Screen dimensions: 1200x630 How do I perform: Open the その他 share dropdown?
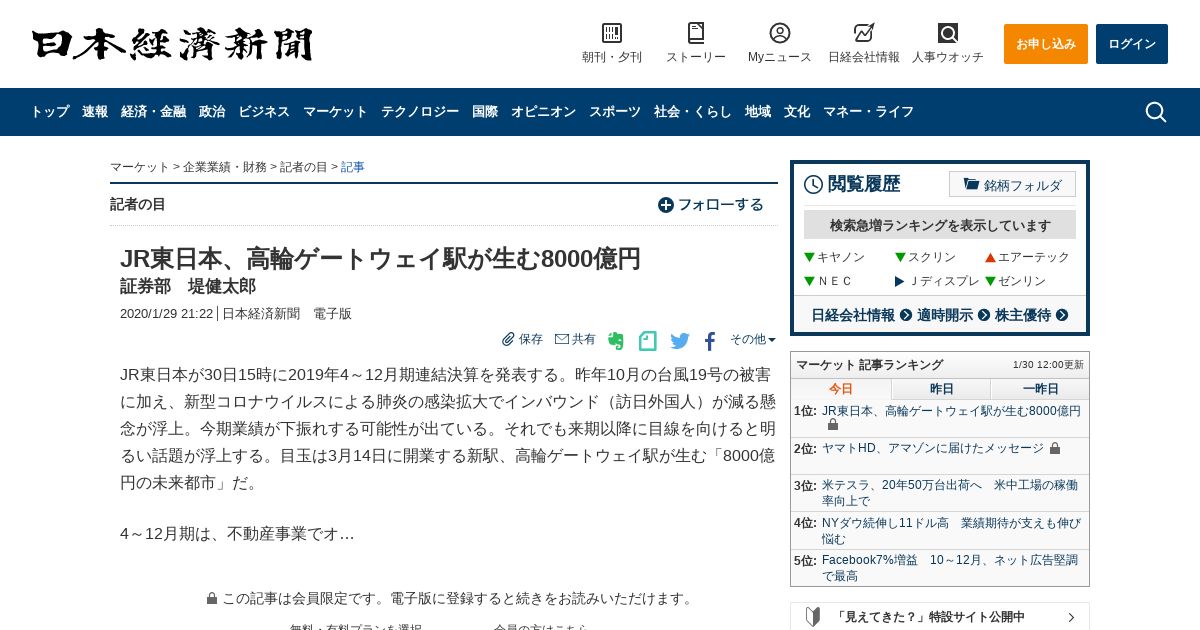tap(753, 339)
